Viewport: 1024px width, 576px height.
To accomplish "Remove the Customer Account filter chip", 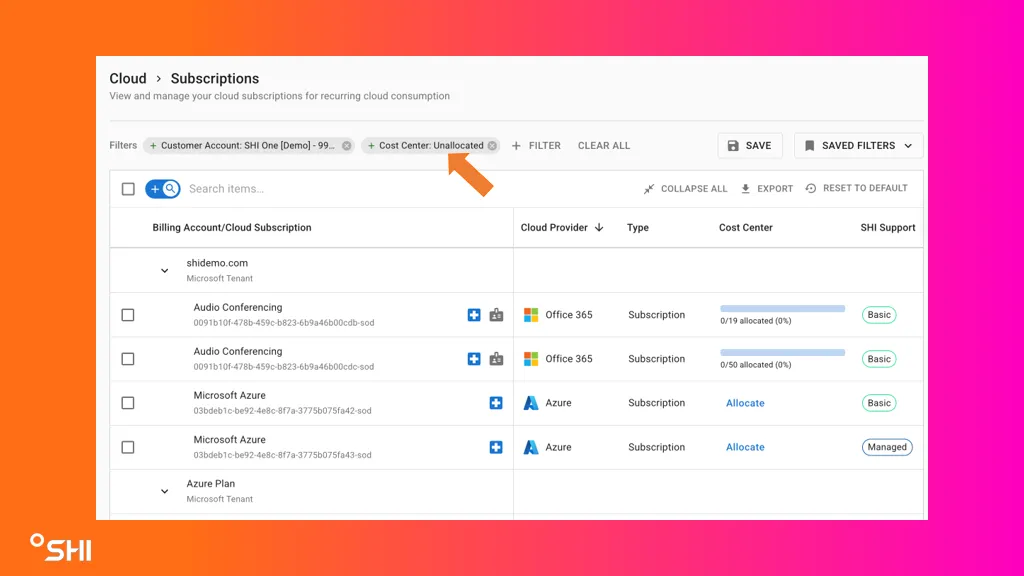I will (x=347, y=146).
